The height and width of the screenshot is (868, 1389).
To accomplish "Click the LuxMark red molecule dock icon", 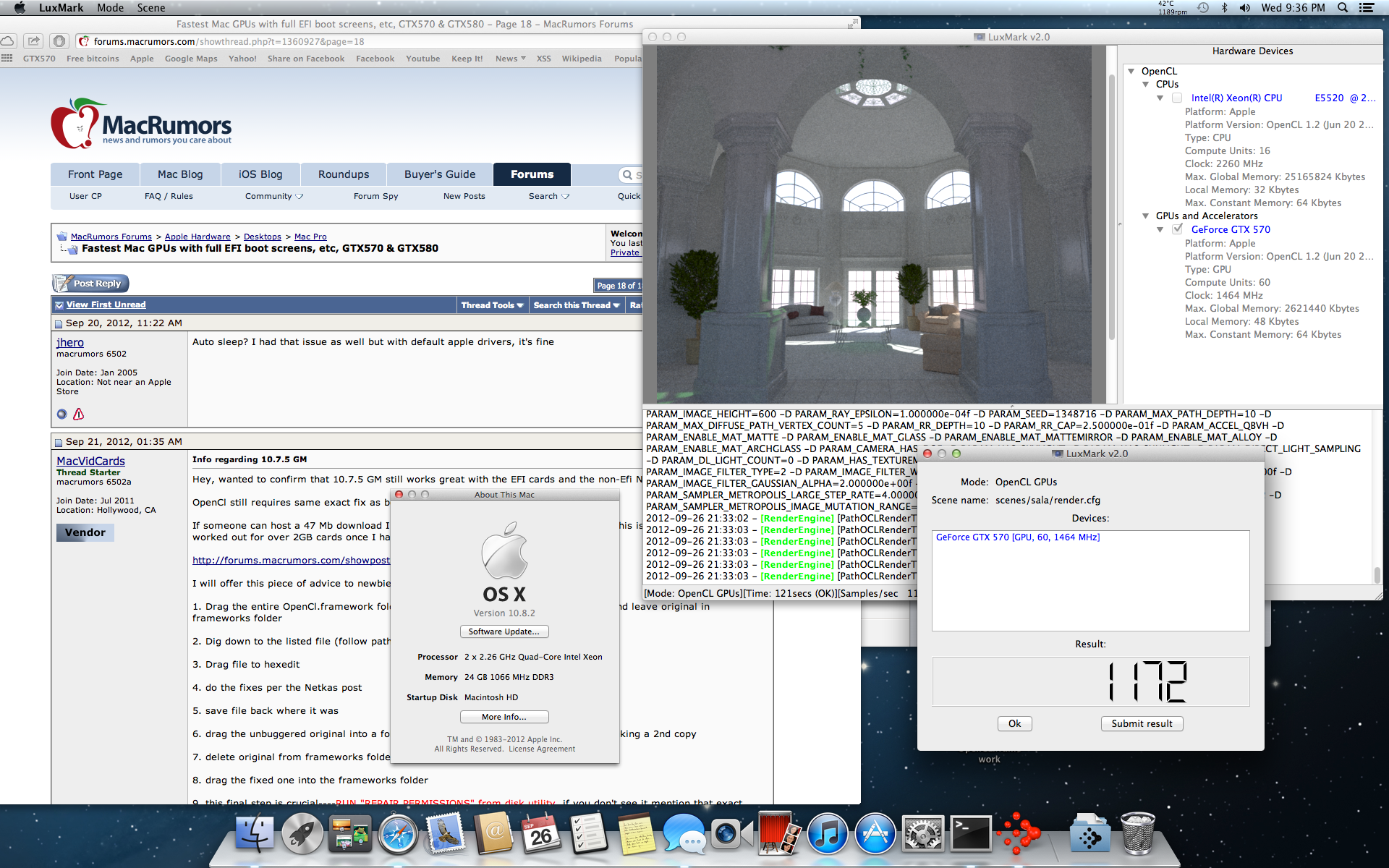I will (x=1019, y=835).
